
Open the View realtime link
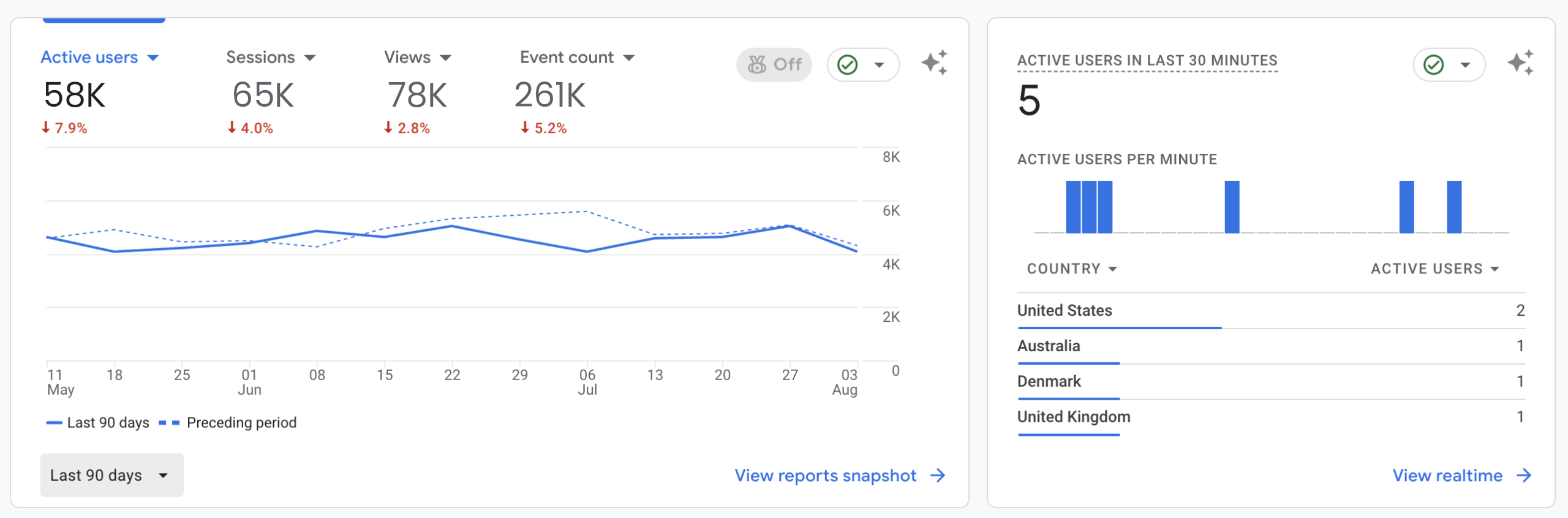pyautogui.click(x=1447, y=476)
